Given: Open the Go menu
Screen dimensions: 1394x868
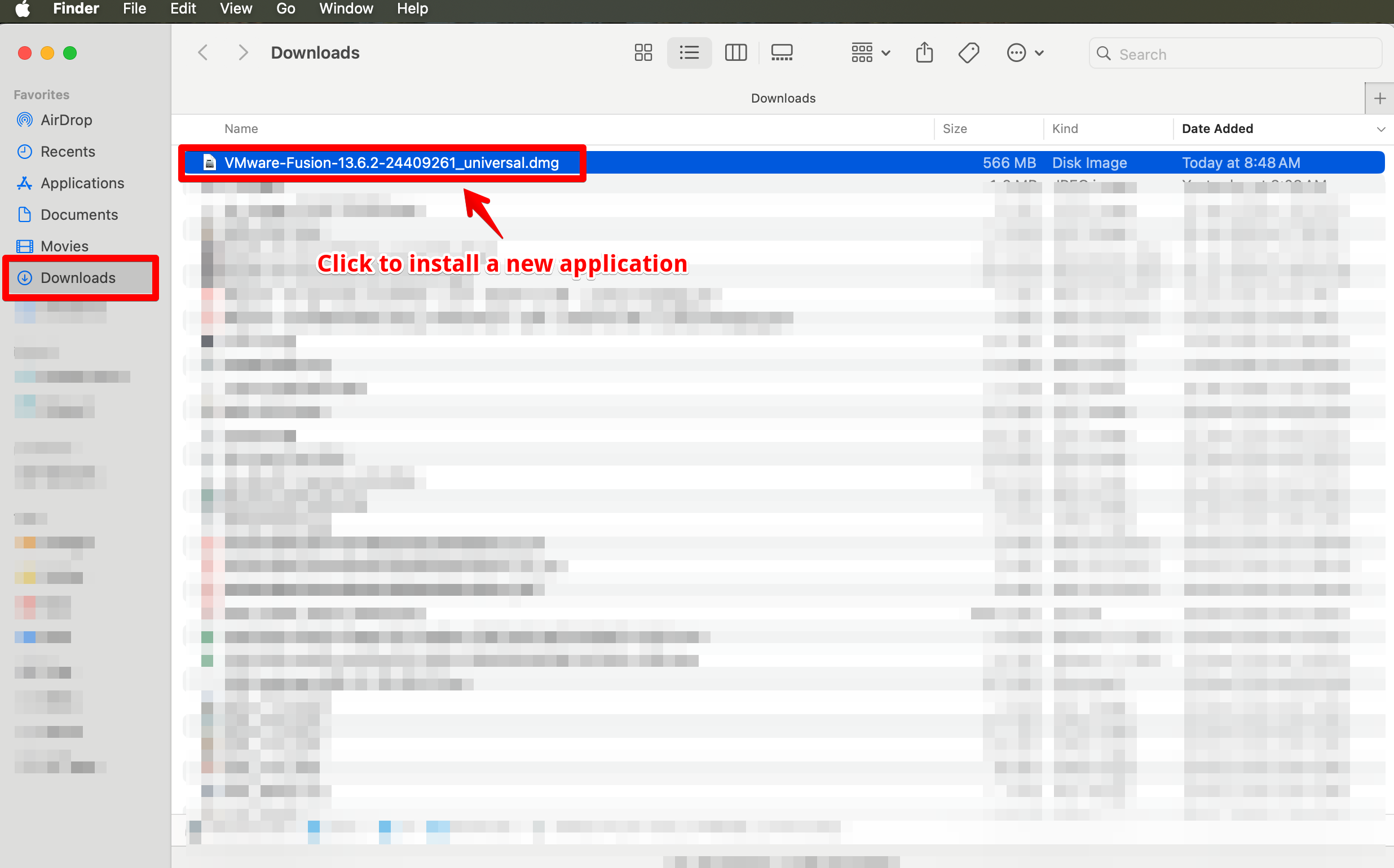Looking at the screenshot, I should (x=285, y=8).
